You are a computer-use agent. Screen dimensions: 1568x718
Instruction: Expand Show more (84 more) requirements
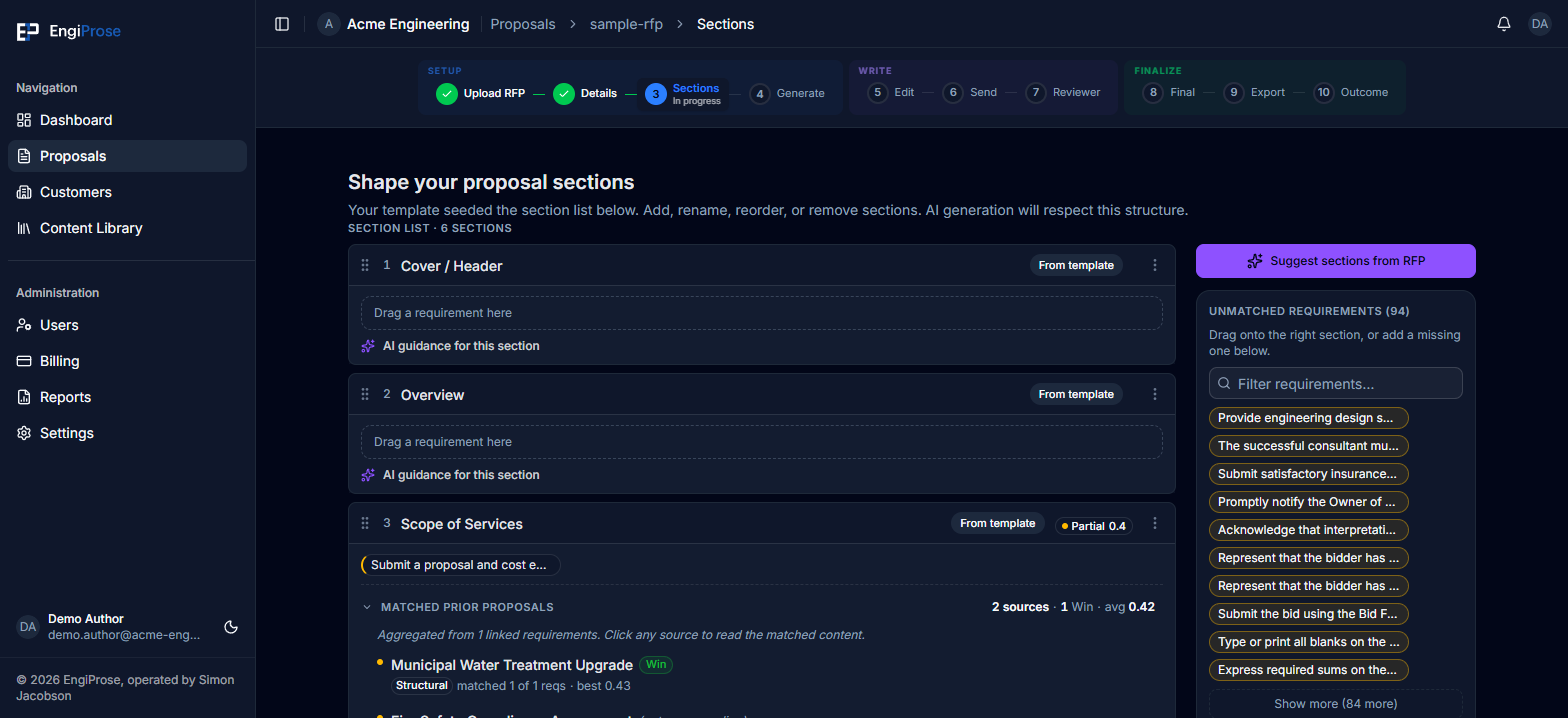(x=1336, y=704)
